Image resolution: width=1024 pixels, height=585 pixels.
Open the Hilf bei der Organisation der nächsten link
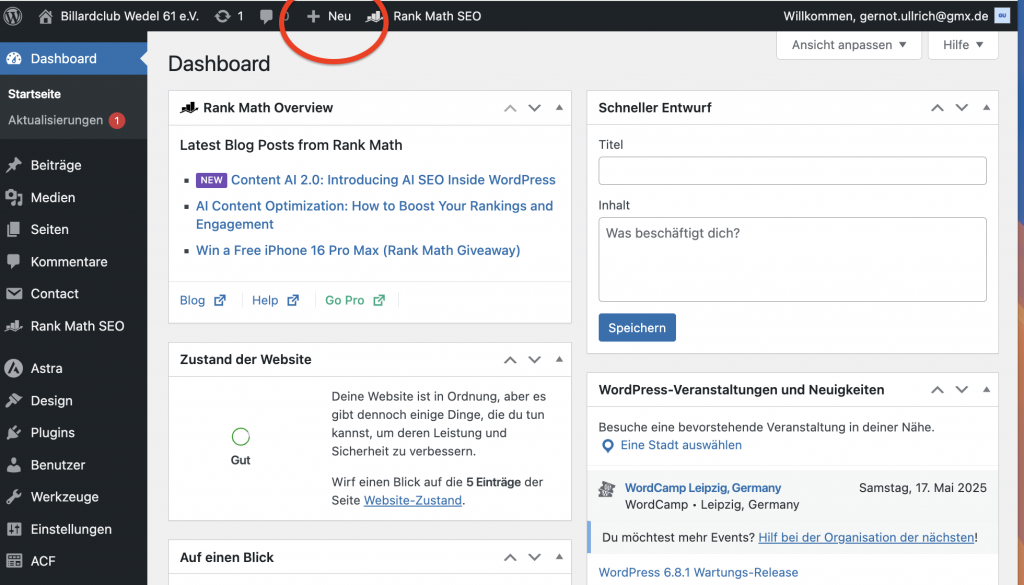(866, 537)
